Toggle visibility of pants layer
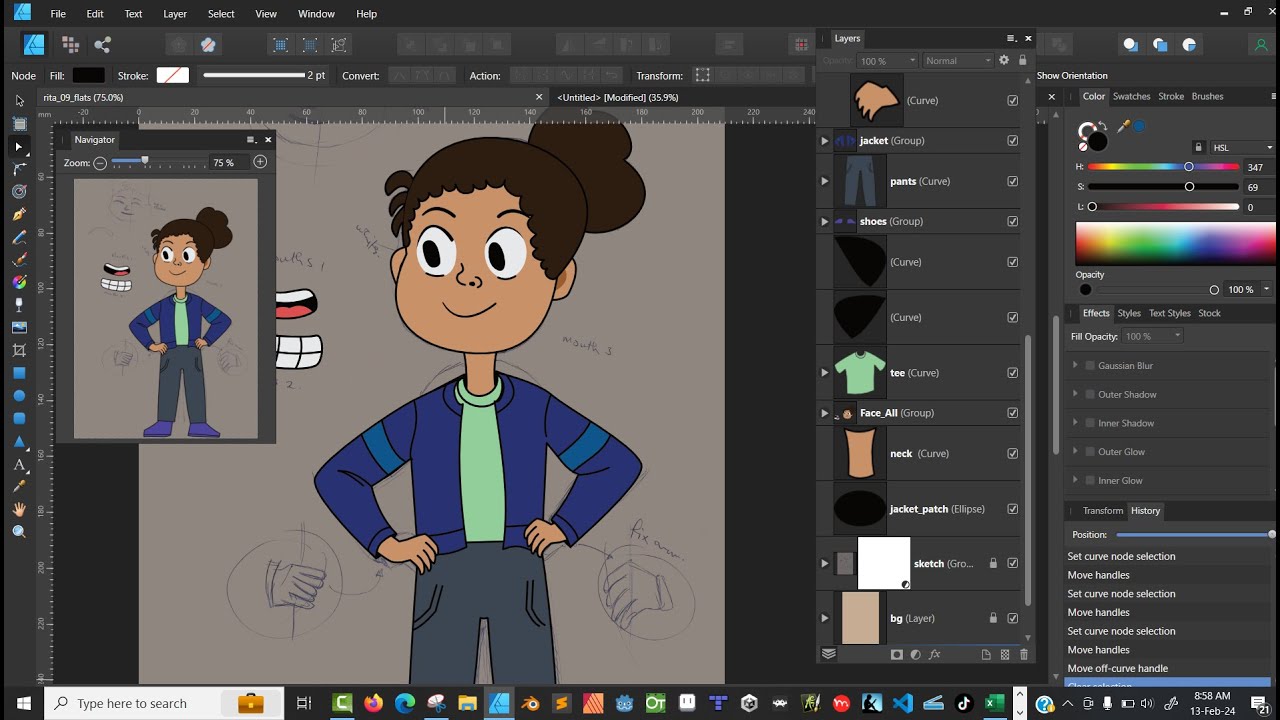 (x=1013, y=181)
